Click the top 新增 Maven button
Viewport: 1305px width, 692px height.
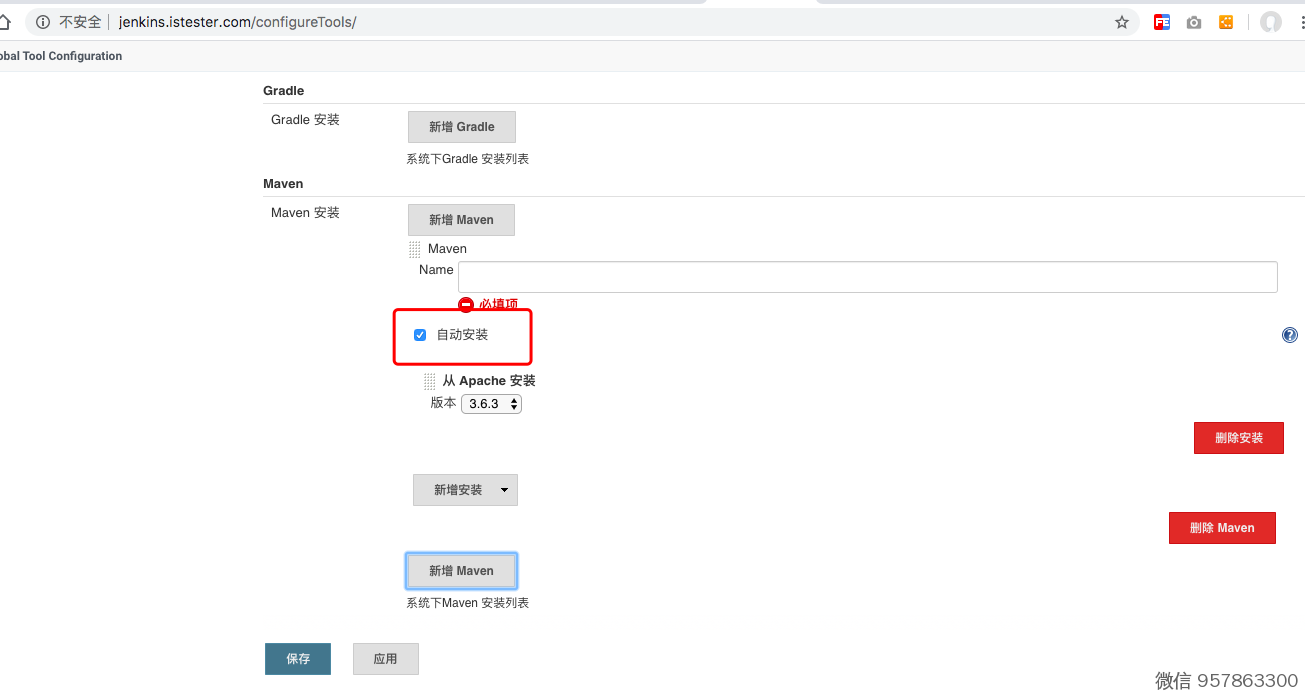[461, 220]
